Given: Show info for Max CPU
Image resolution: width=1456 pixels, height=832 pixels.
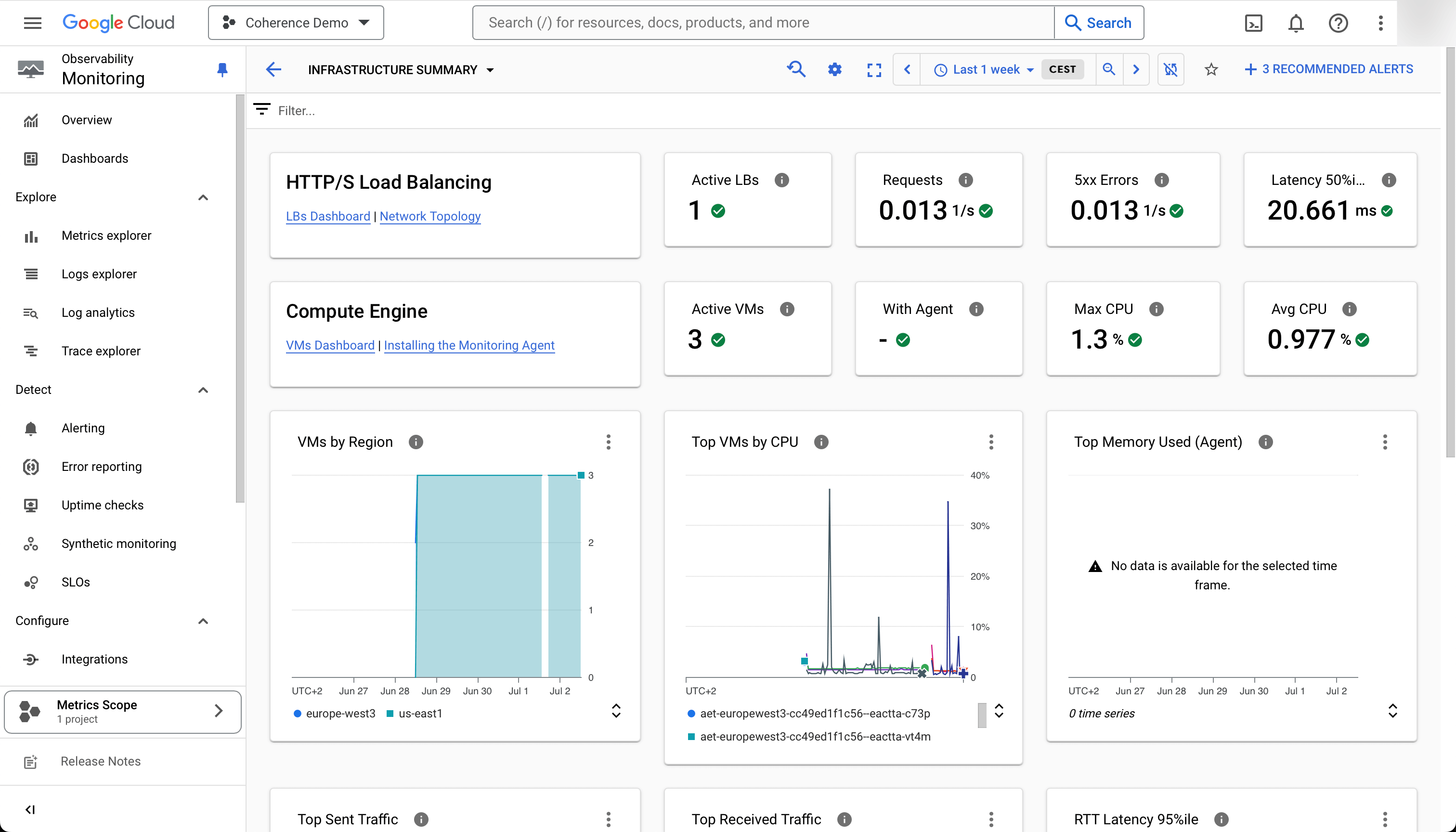Looking at the screenshot, I should pyautogui.click(x=1157, y=309).
